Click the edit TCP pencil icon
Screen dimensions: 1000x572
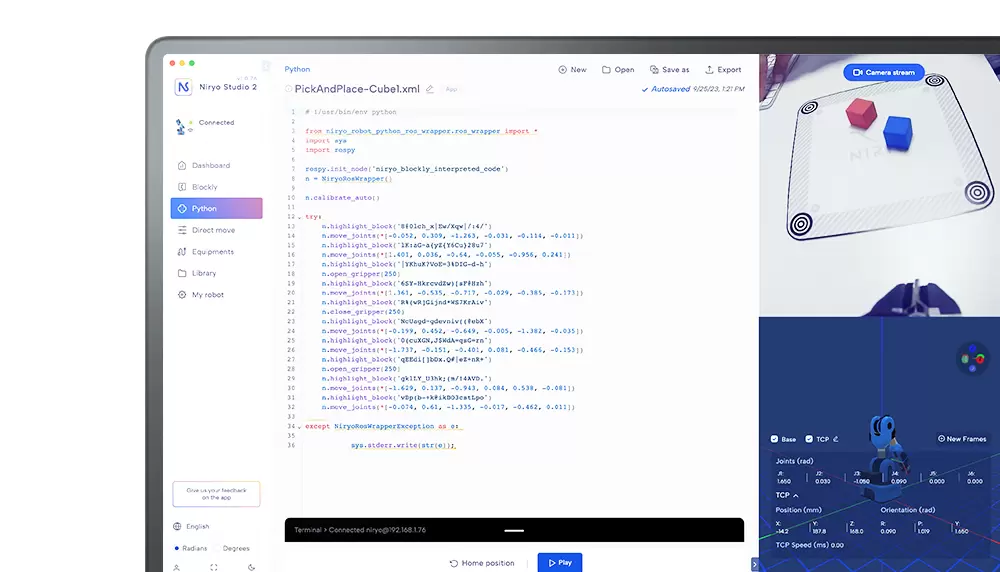[x=835, y=439]
